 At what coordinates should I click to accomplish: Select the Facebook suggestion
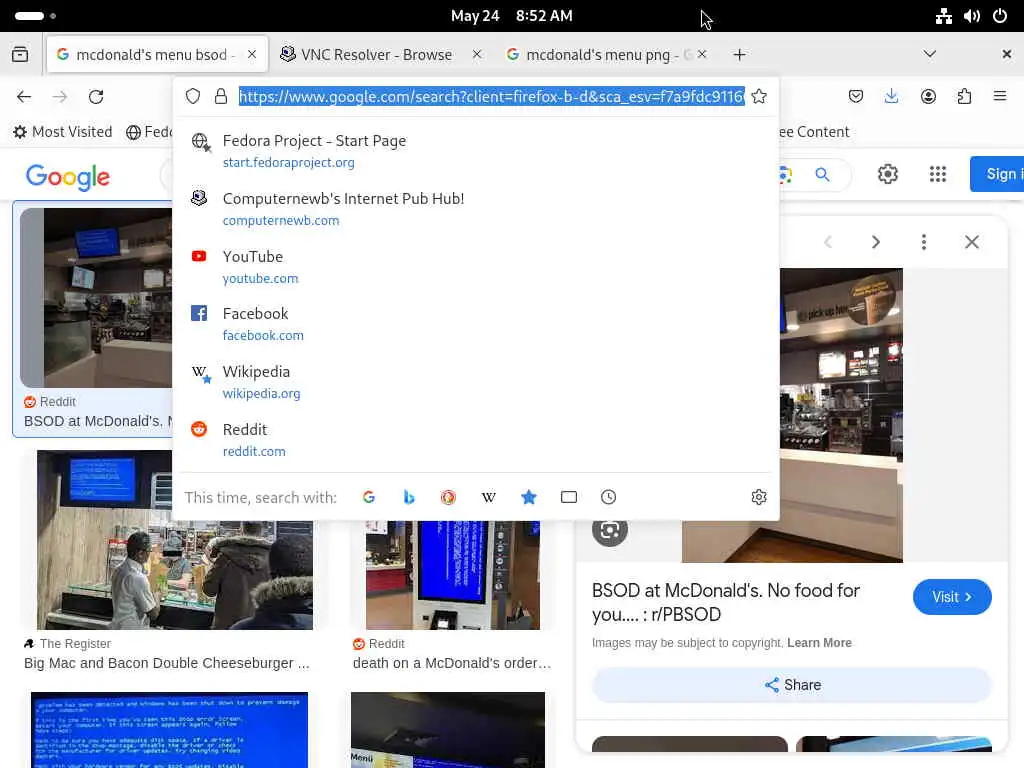coord(476,324)
